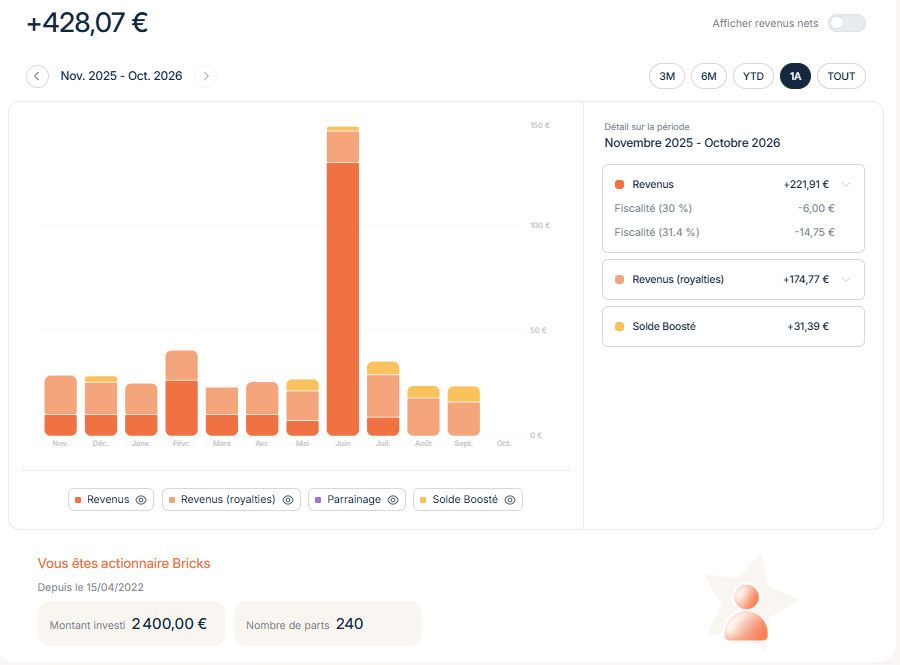Viewport: 900px width, 665px height.
Task: Click the dark orange Revenus swatch in detail panel
Action: pyautogui.click(x=619, y=184)
